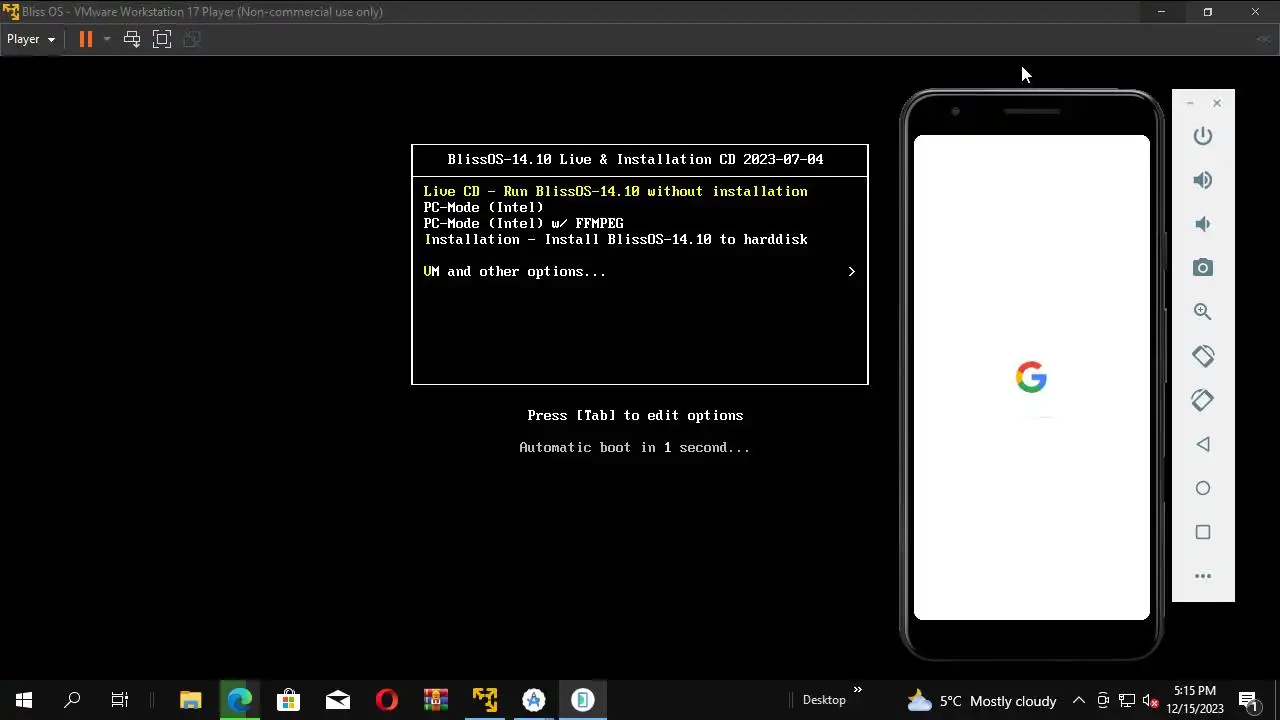Open Opera browser from taskbar
This screenshot has height=720, width=1280.
(x=387, y=700)
